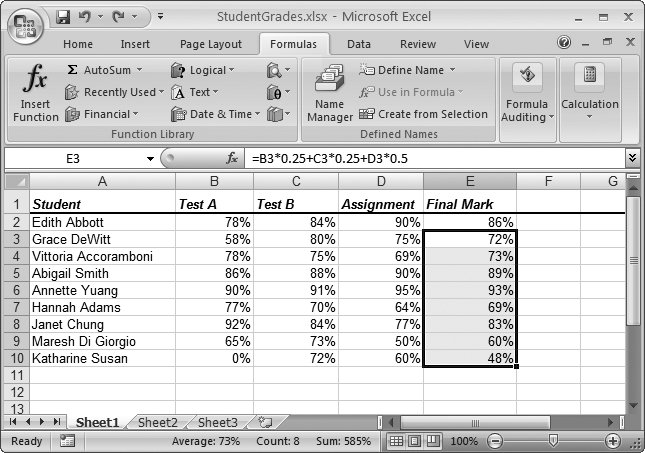
Task: Open the Sheet2 worksheet tab
Action: [x=157, y=423]
